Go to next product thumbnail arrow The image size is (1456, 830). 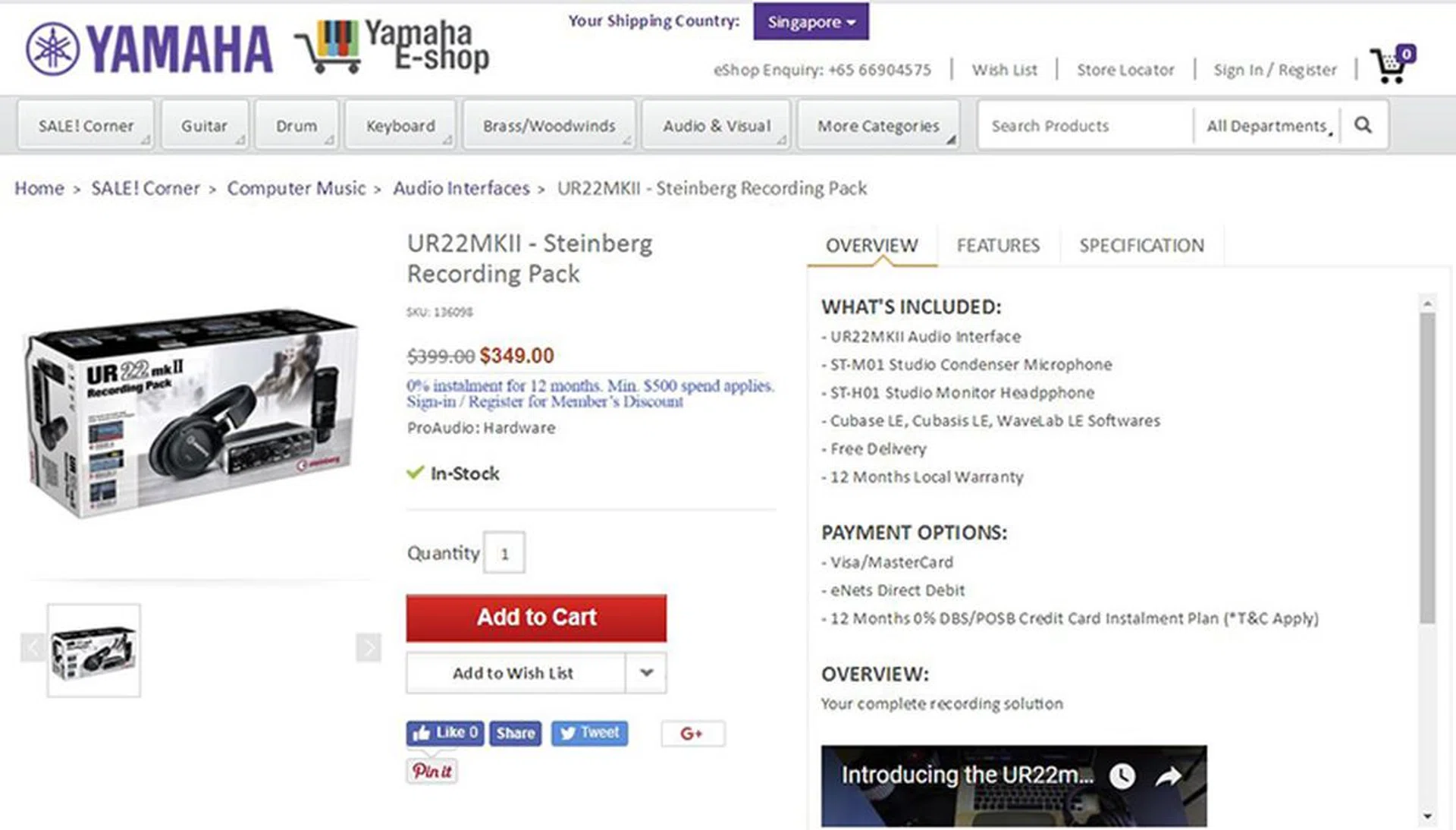click(369, 648)
